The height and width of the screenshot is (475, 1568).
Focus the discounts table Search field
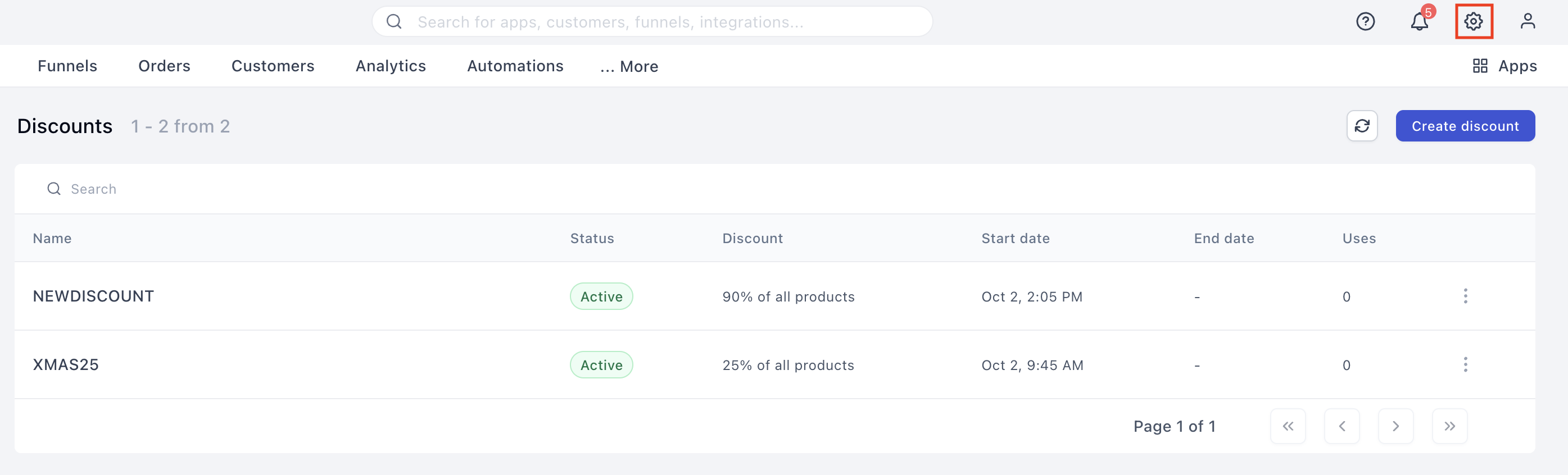click(x=365, y=189)
